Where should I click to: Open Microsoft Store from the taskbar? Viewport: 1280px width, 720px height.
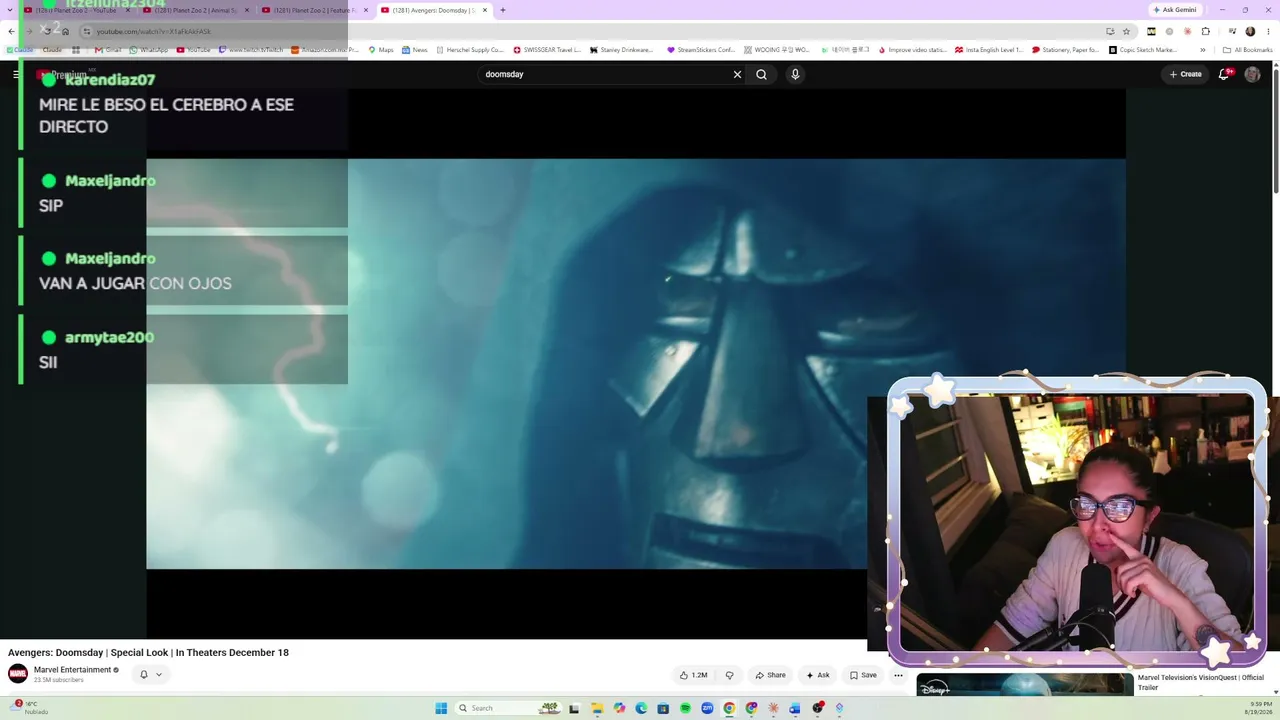(663, 708)
